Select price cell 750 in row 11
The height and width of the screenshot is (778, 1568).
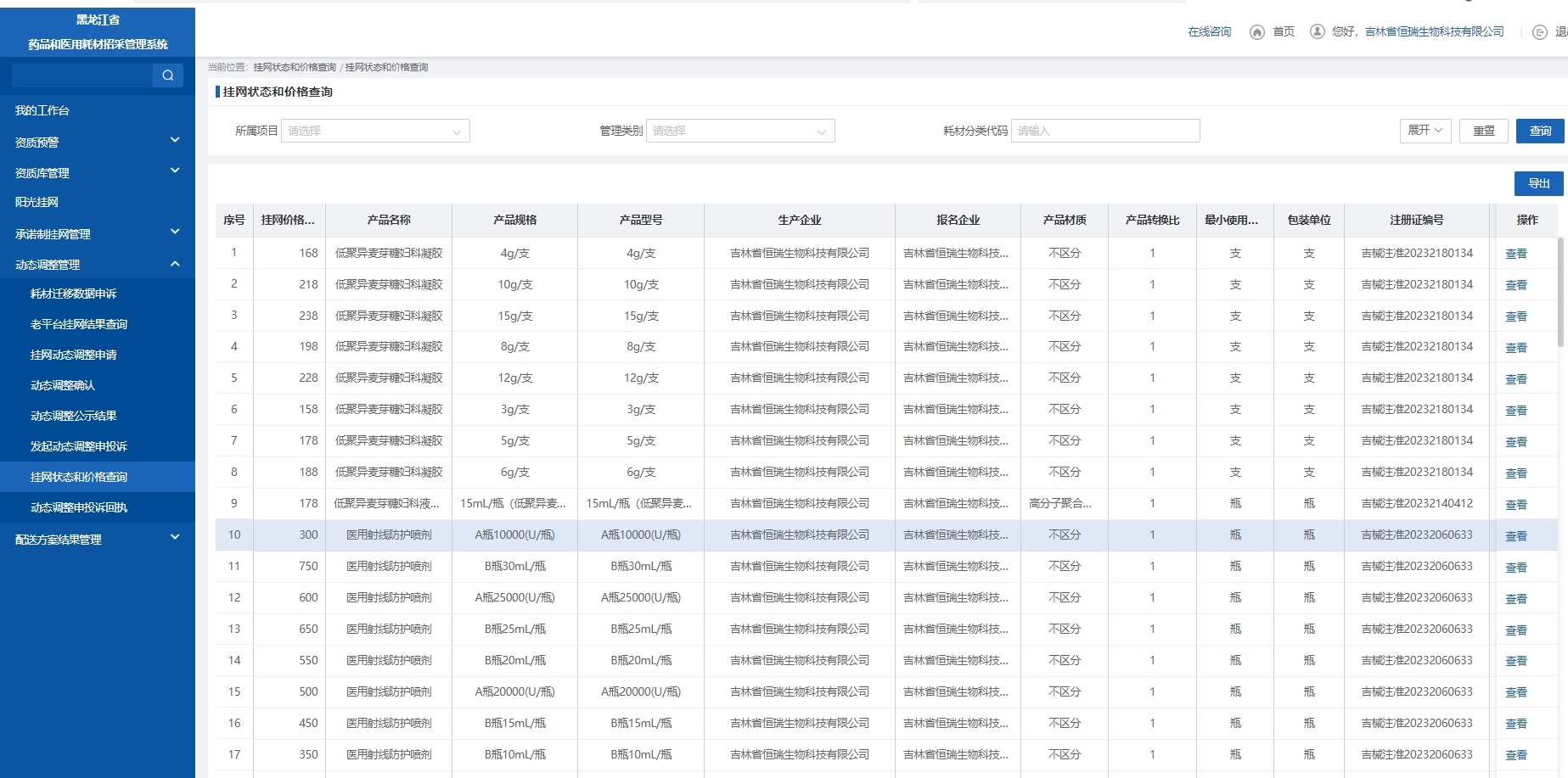click(289, 566)
